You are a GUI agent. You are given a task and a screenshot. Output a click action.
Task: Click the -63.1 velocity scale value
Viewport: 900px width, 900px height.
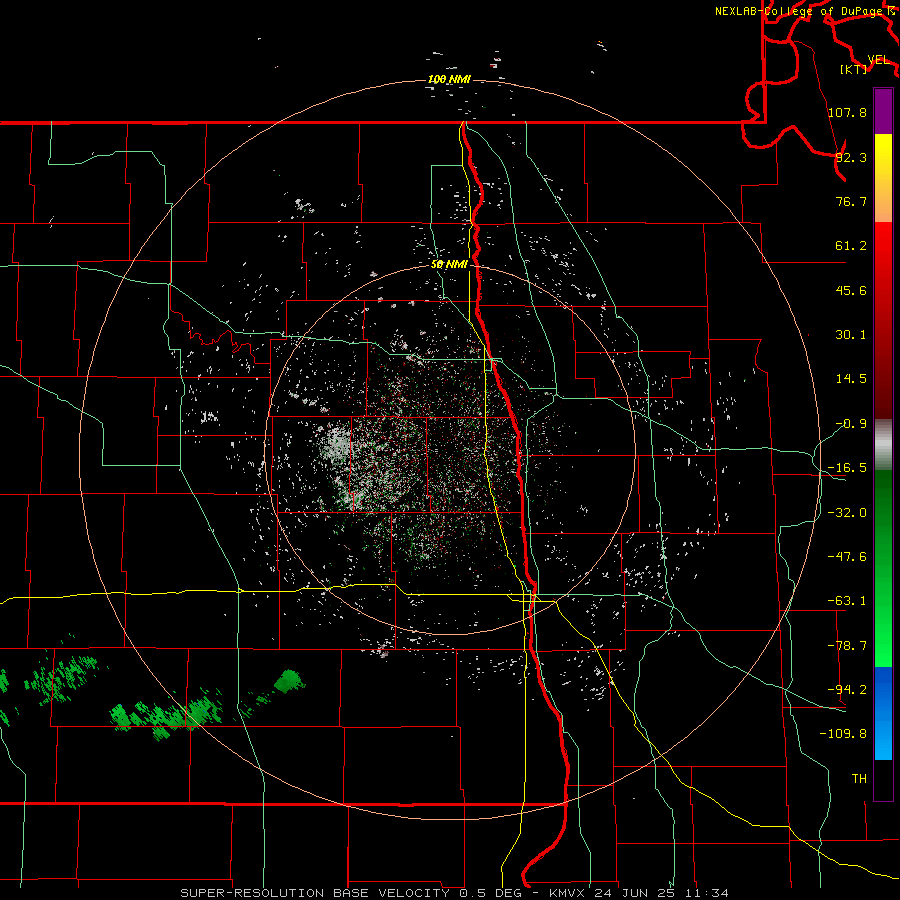coord(847,601)
